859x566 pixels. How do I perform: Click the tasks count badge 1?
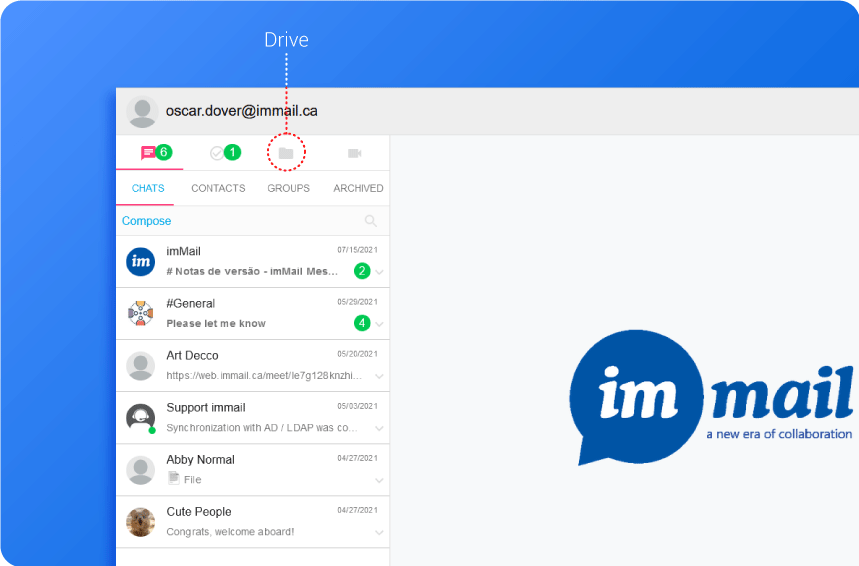[x=232, y=152]
